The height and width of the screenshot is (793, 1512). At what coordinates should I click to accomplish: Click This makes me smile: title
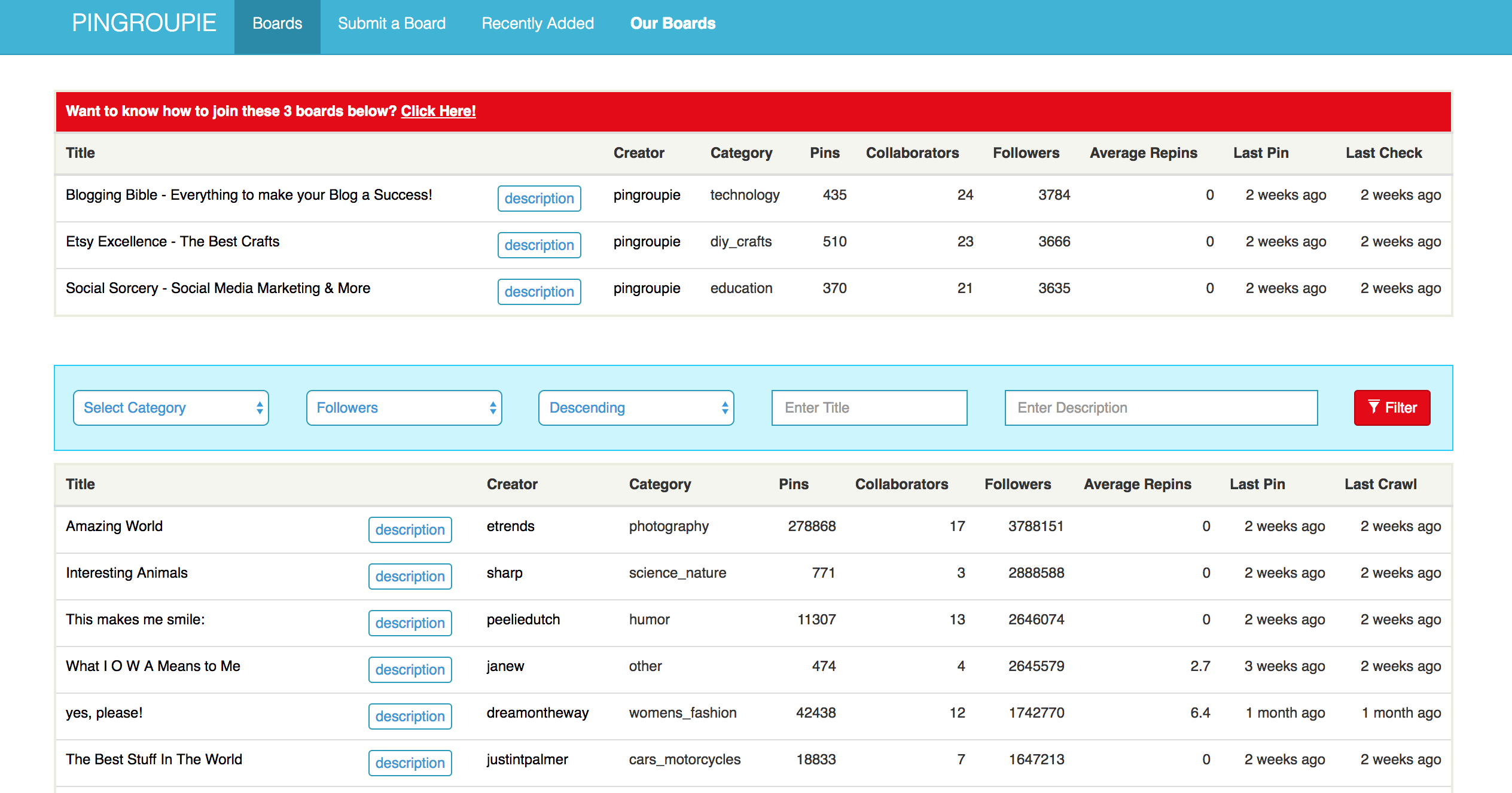tap(135, 620)
